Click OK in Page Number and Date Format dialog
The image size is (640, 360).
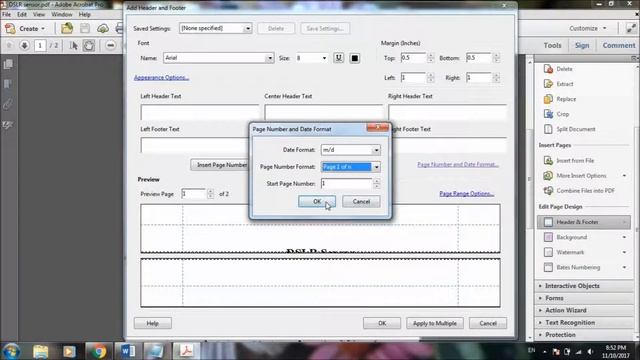point(317,202)
